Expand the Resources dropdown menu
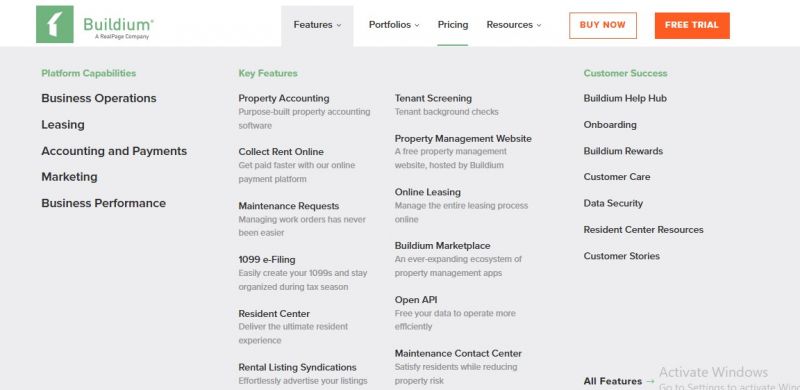Screen dimensions: 800x390 514,25
